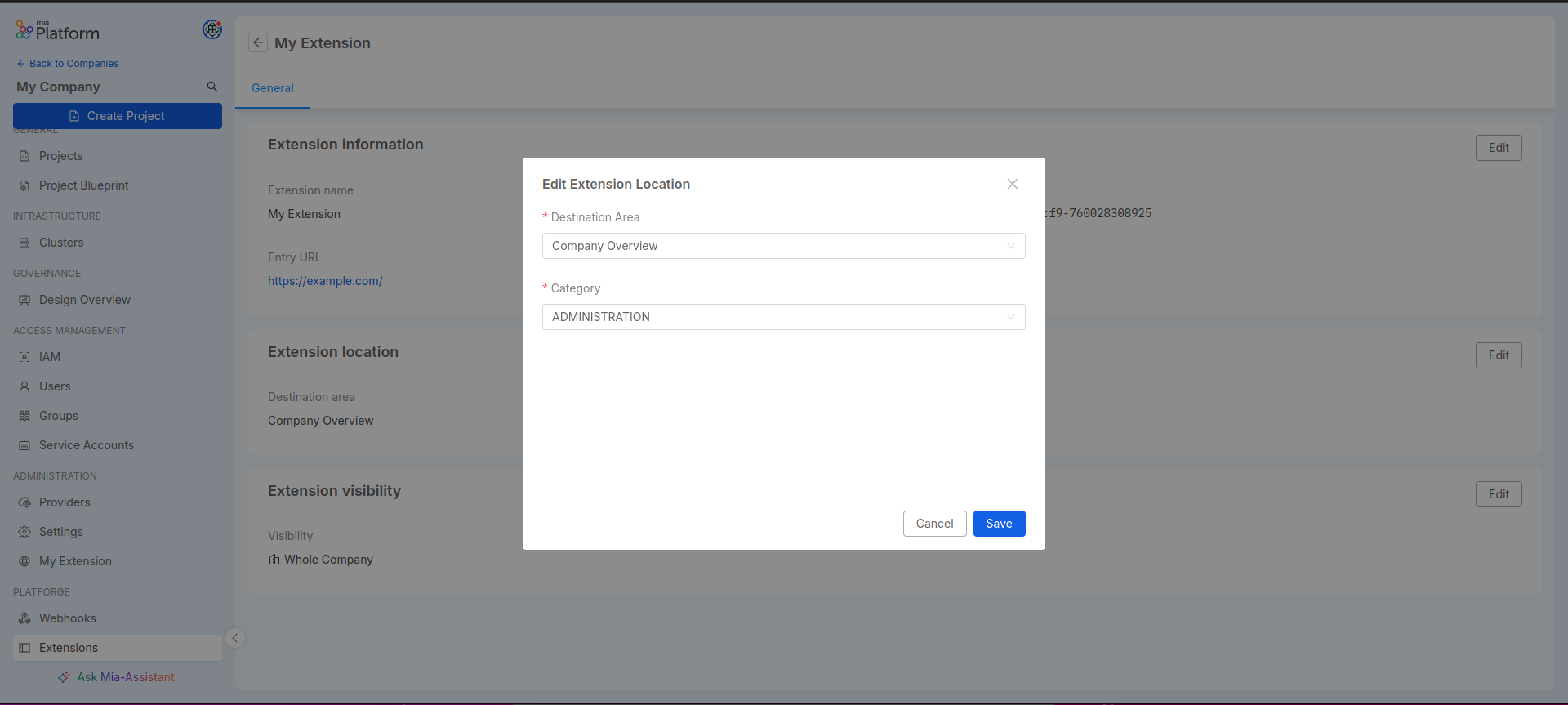Edit the Extension information section
The image size is (1568, 705).
pos(1499,148)
